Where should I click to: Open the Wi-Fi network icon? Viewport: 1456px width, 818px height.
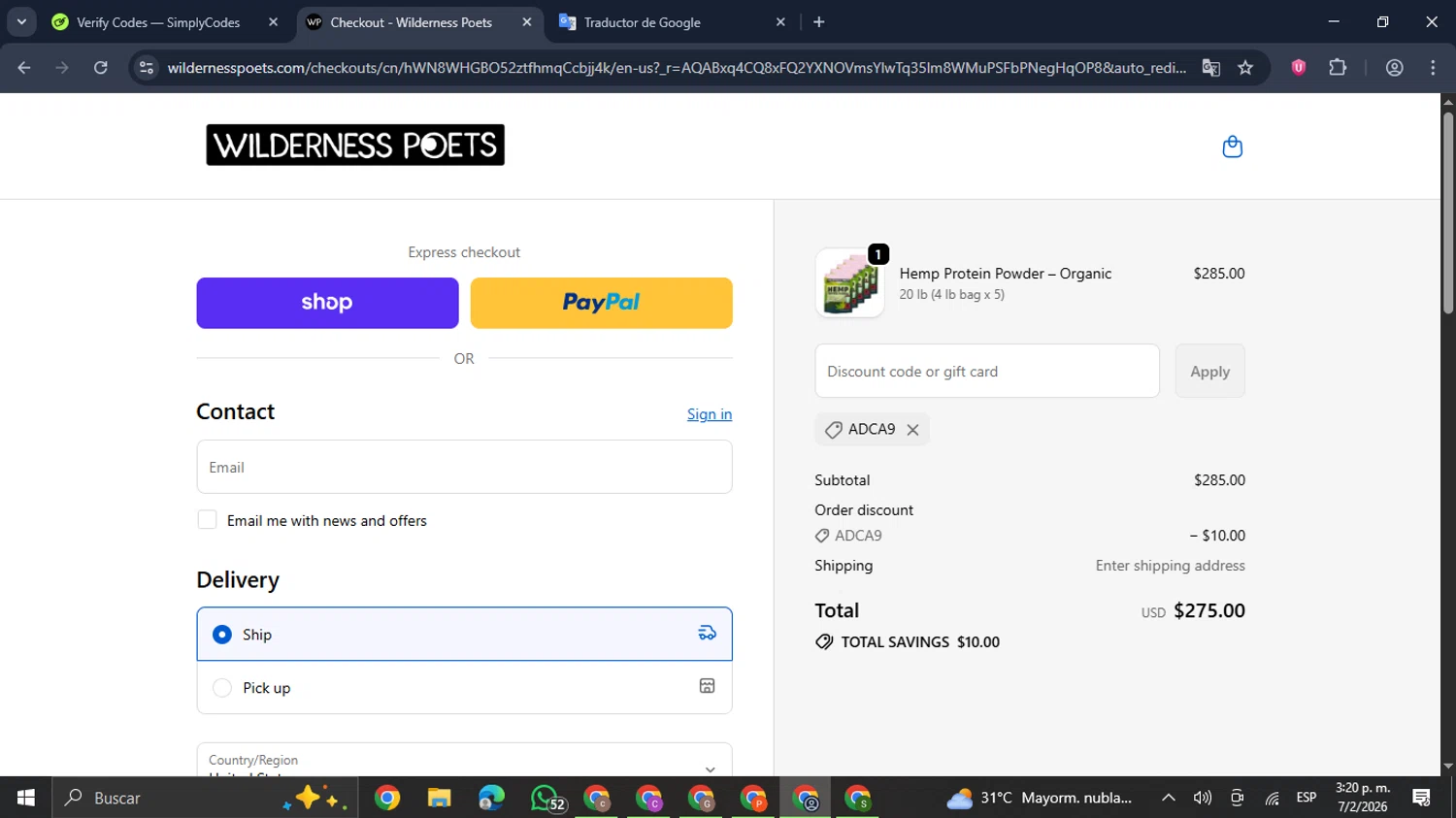[x=1272, y=798]
